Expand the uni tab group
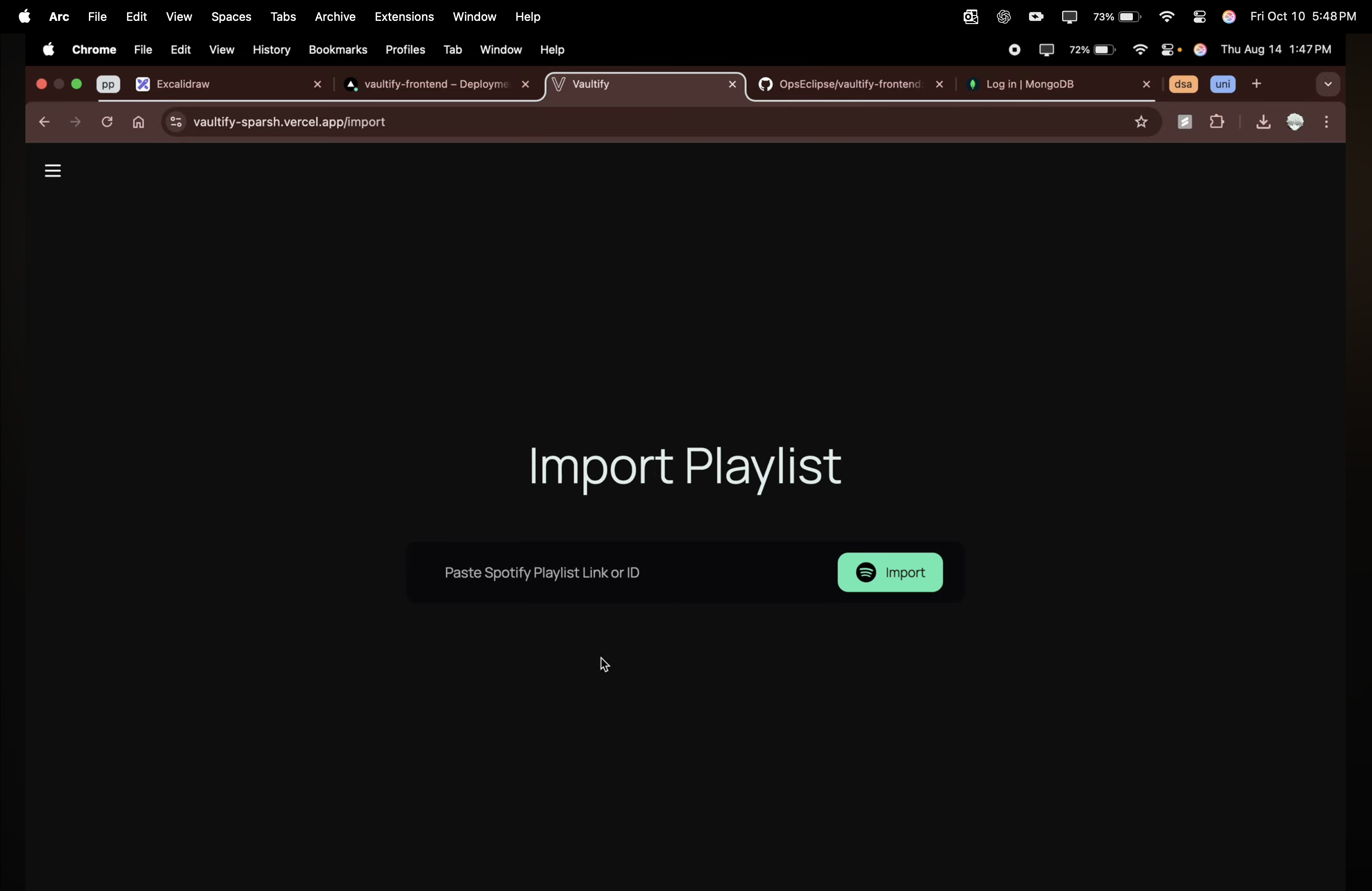Image resolution: width=1372 pixels, height=891 pixels. click(x=1222, y=85)
